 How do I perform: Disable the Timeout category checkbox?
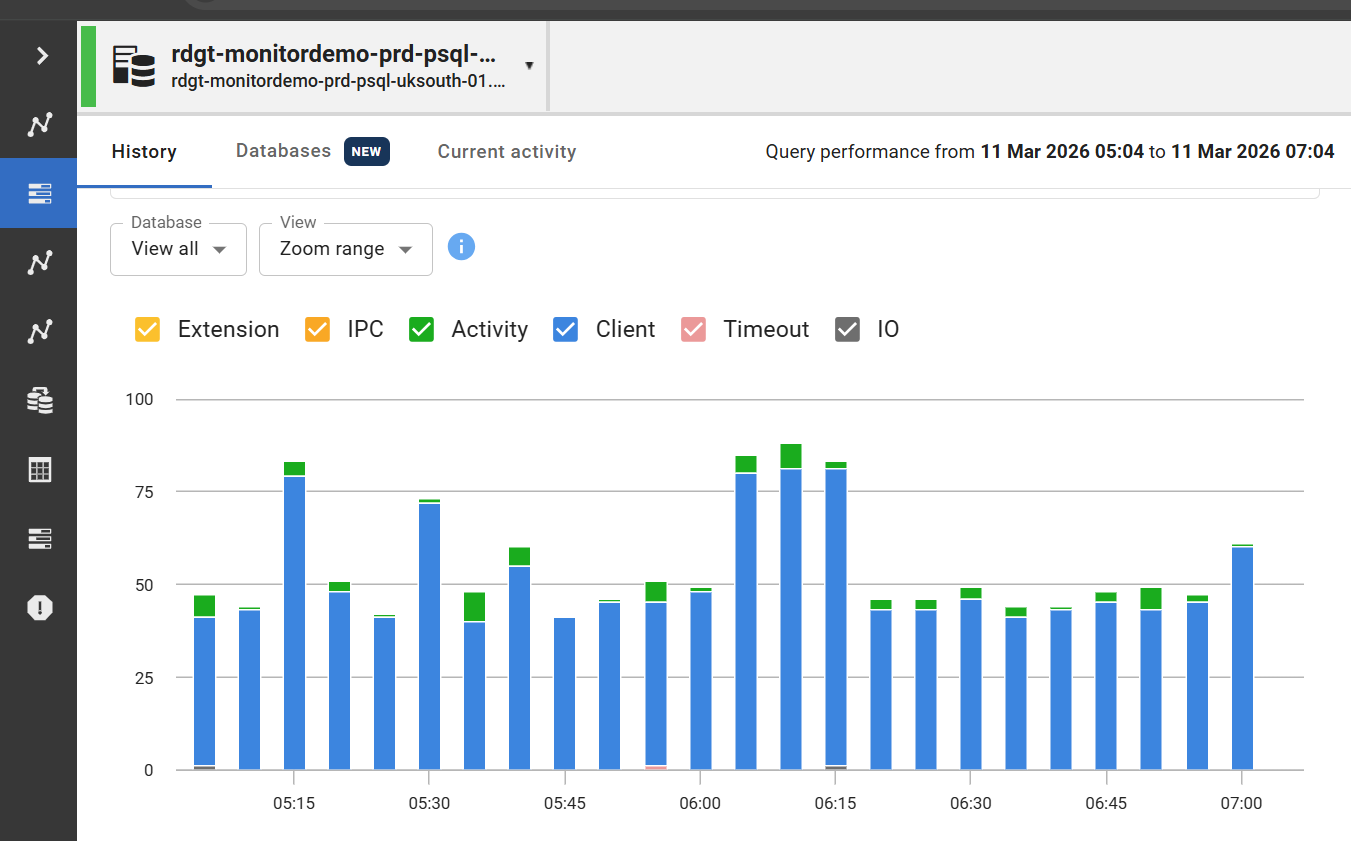coord(694,329)
